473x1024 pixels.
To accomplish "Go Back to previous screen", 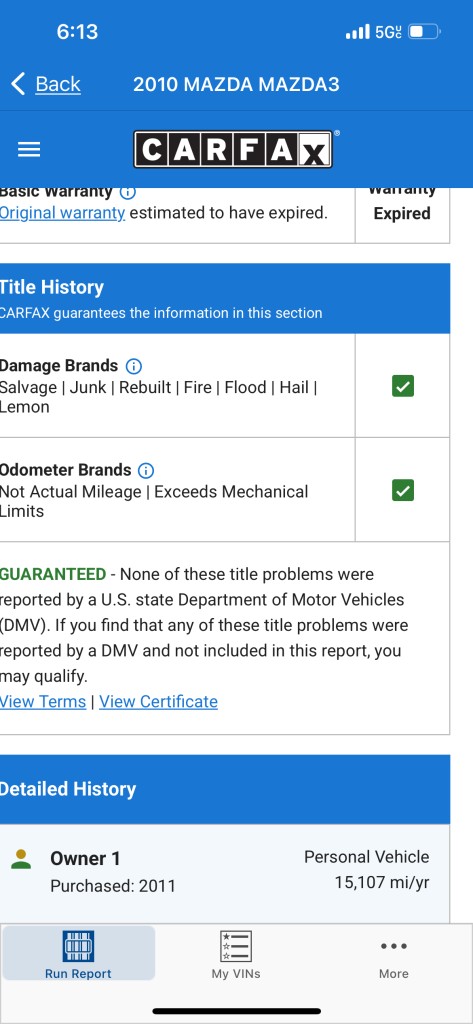I will pyautogui.click(x=46, y=84).
